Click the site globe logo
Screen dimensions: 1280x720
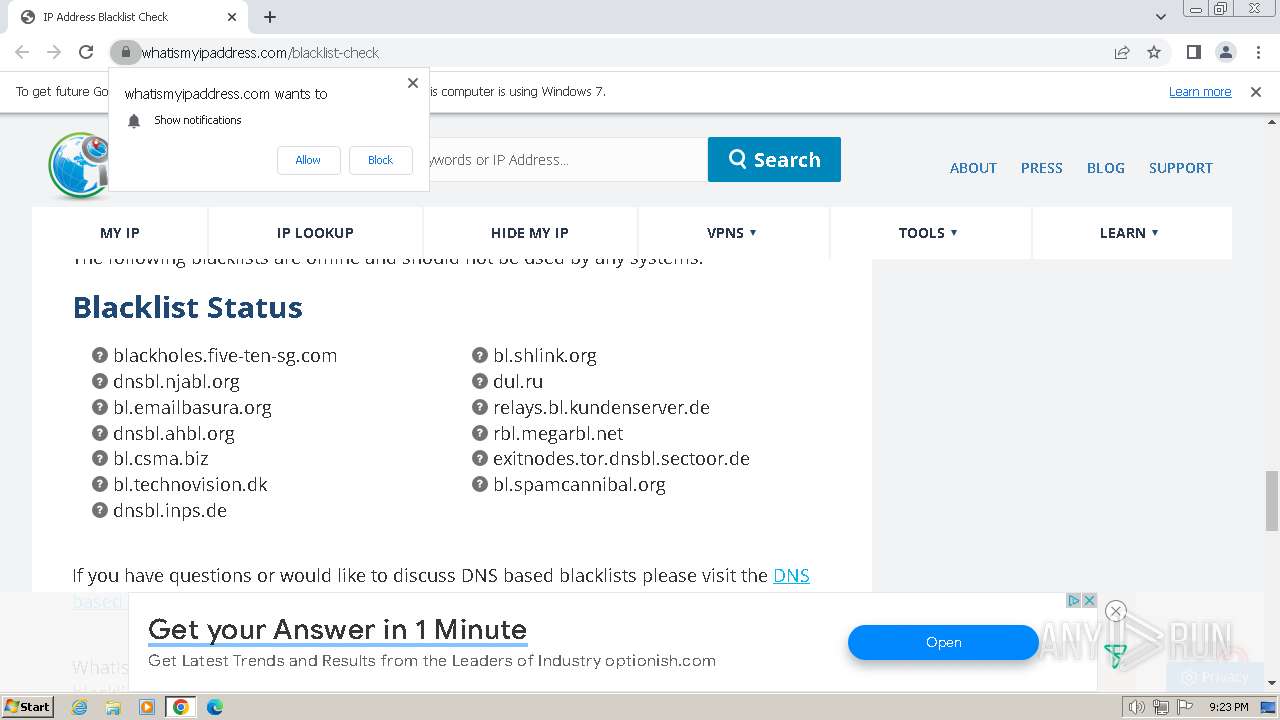coord(78,165)
